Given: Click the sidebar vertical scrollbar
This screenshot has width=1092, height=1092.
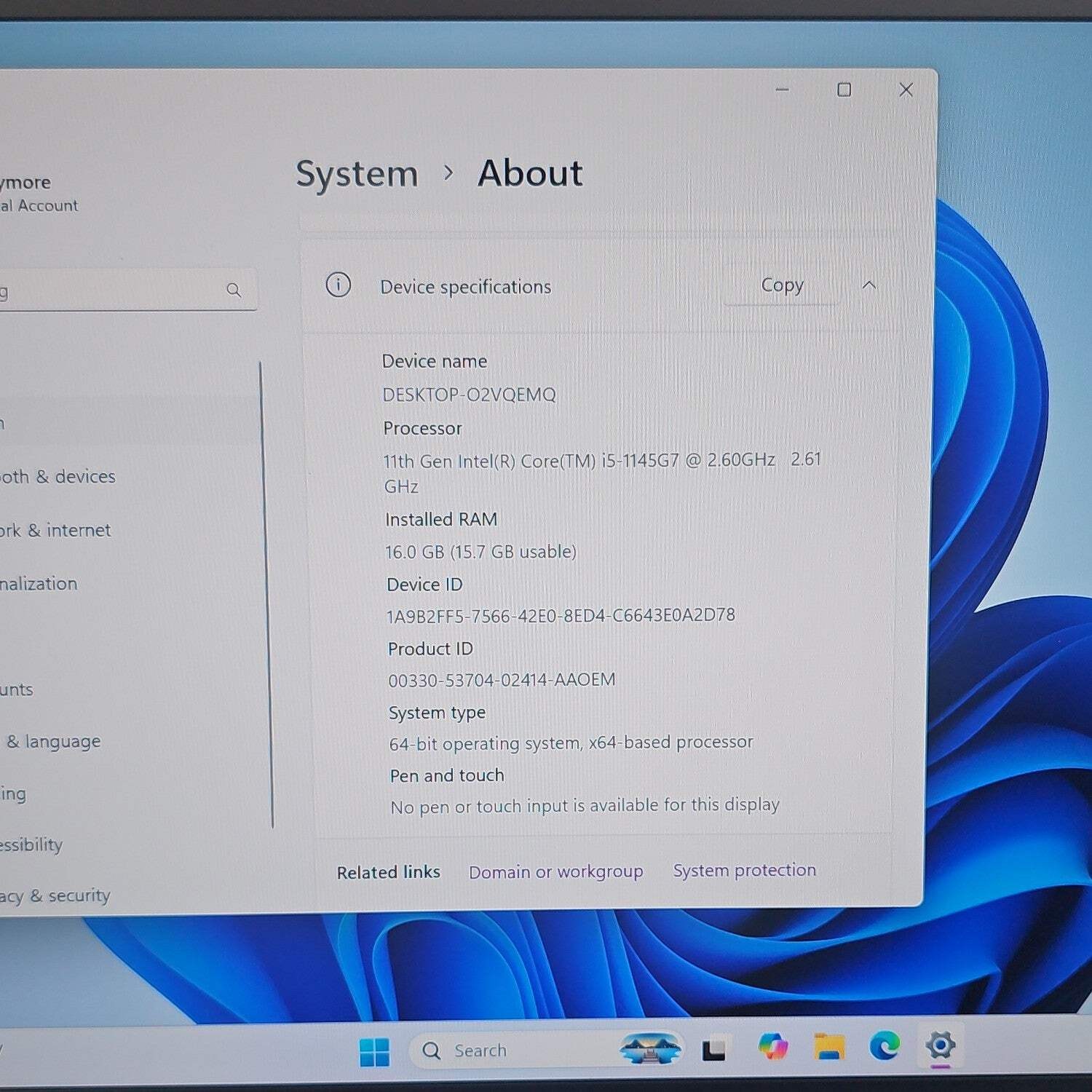Looking at the screenshot, I should click(x=266, y=594).
